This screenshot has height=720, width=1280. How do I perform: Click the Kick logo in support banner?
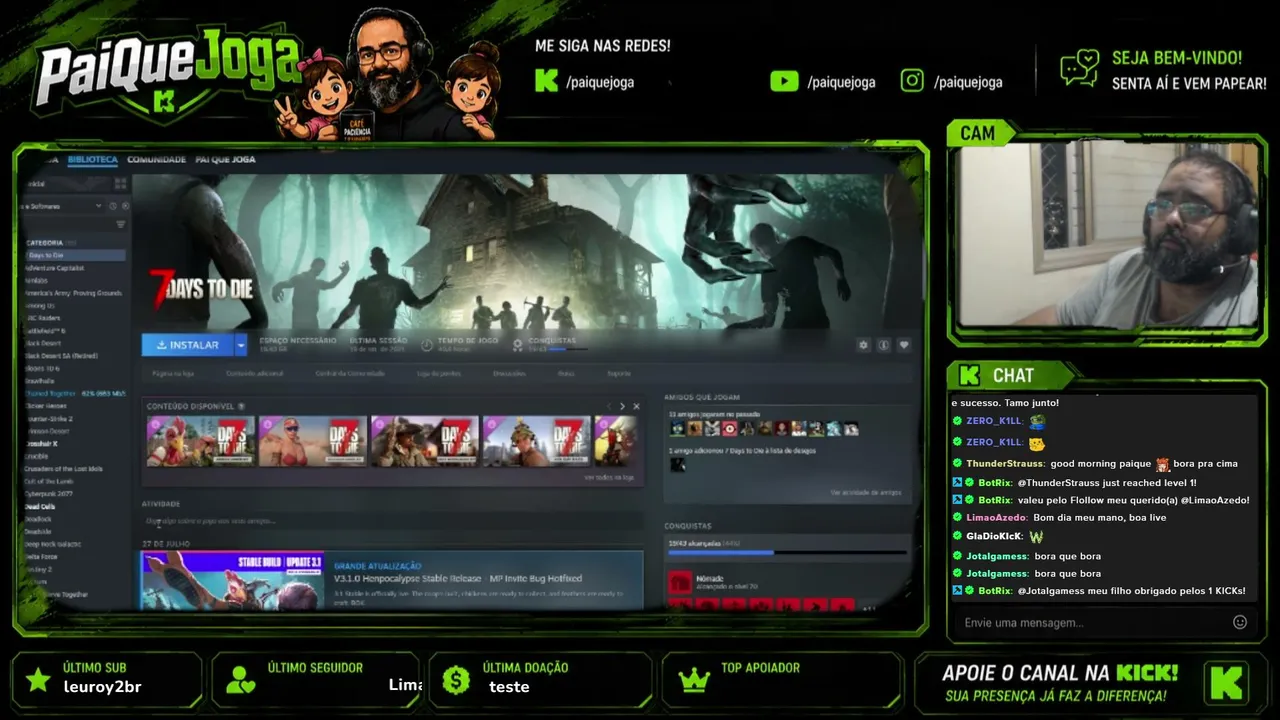1227,682
